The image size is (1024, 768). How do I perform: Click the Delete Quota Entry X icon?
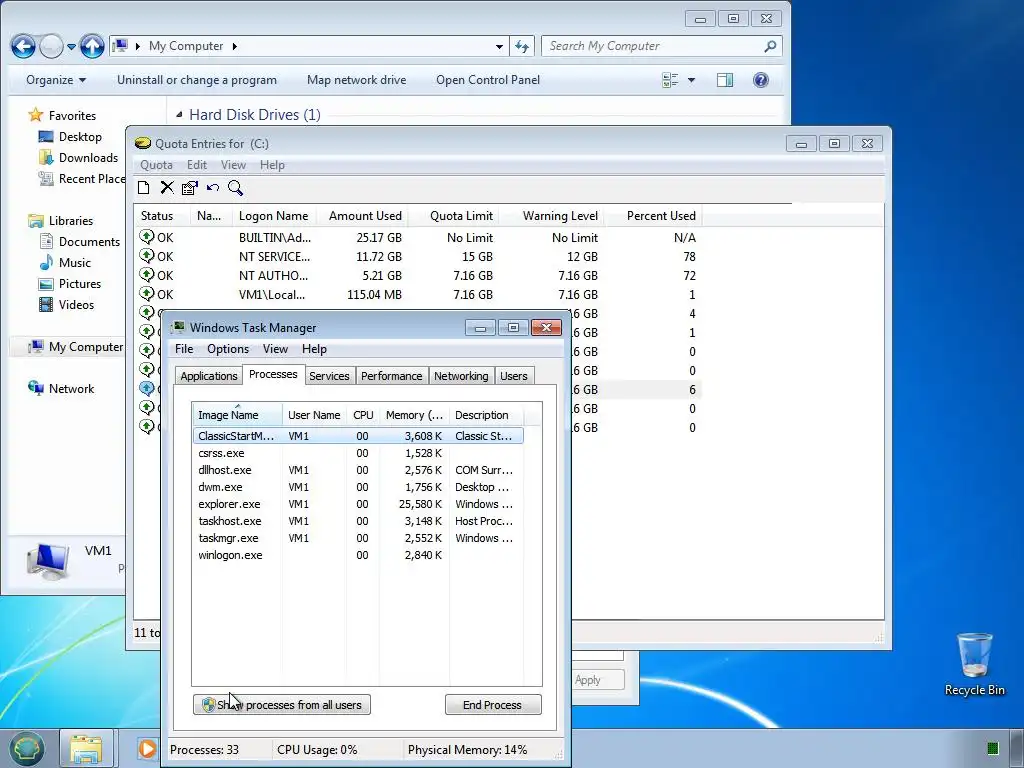[167, 188]
